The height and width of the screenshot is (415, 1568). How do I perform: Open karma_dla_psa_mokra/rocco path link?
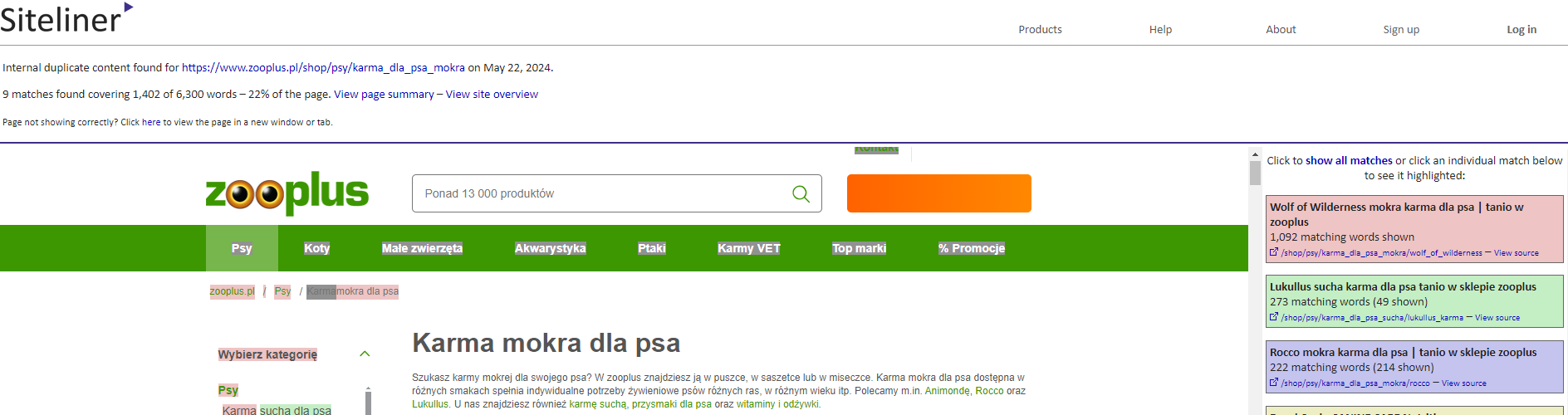[1355, 383]
